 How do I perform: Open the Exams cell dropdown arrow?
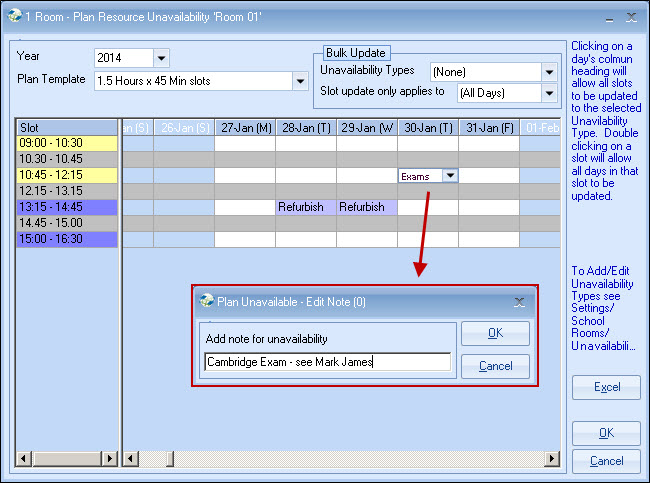(x=450, y=176)
